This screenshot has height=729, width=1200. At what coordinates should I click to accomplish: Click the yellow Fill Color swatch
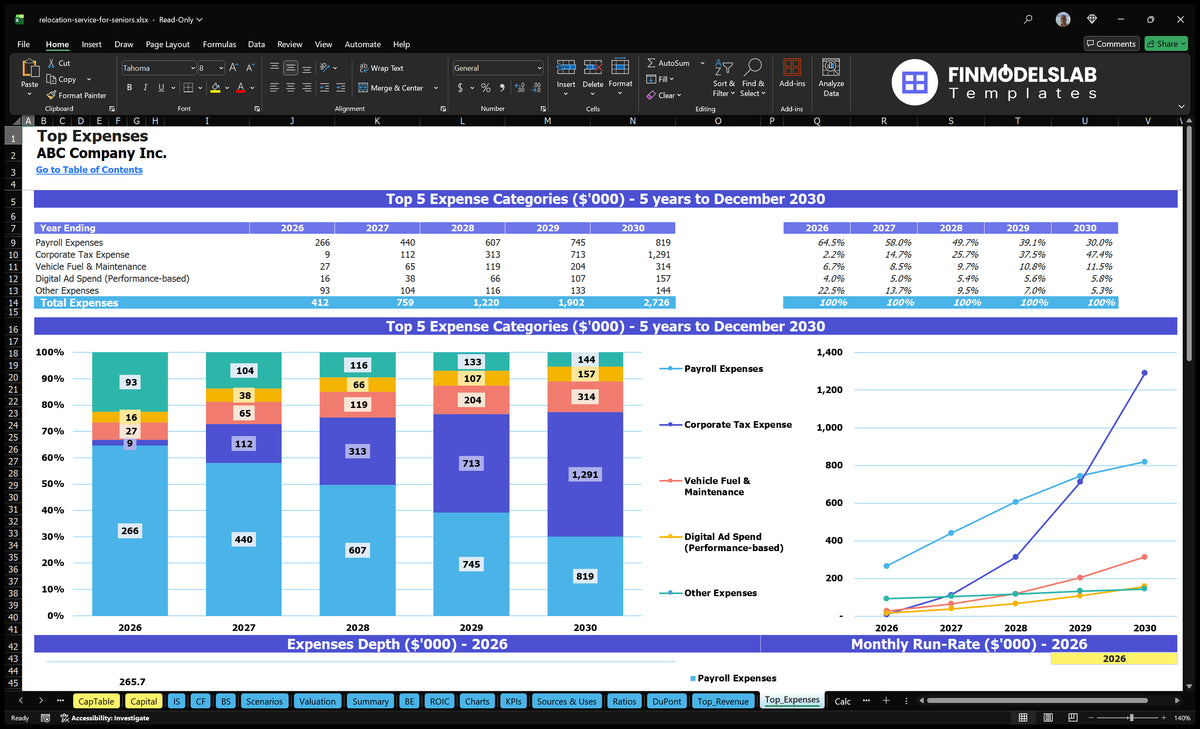pyautogui.click(x=215, y=88)
